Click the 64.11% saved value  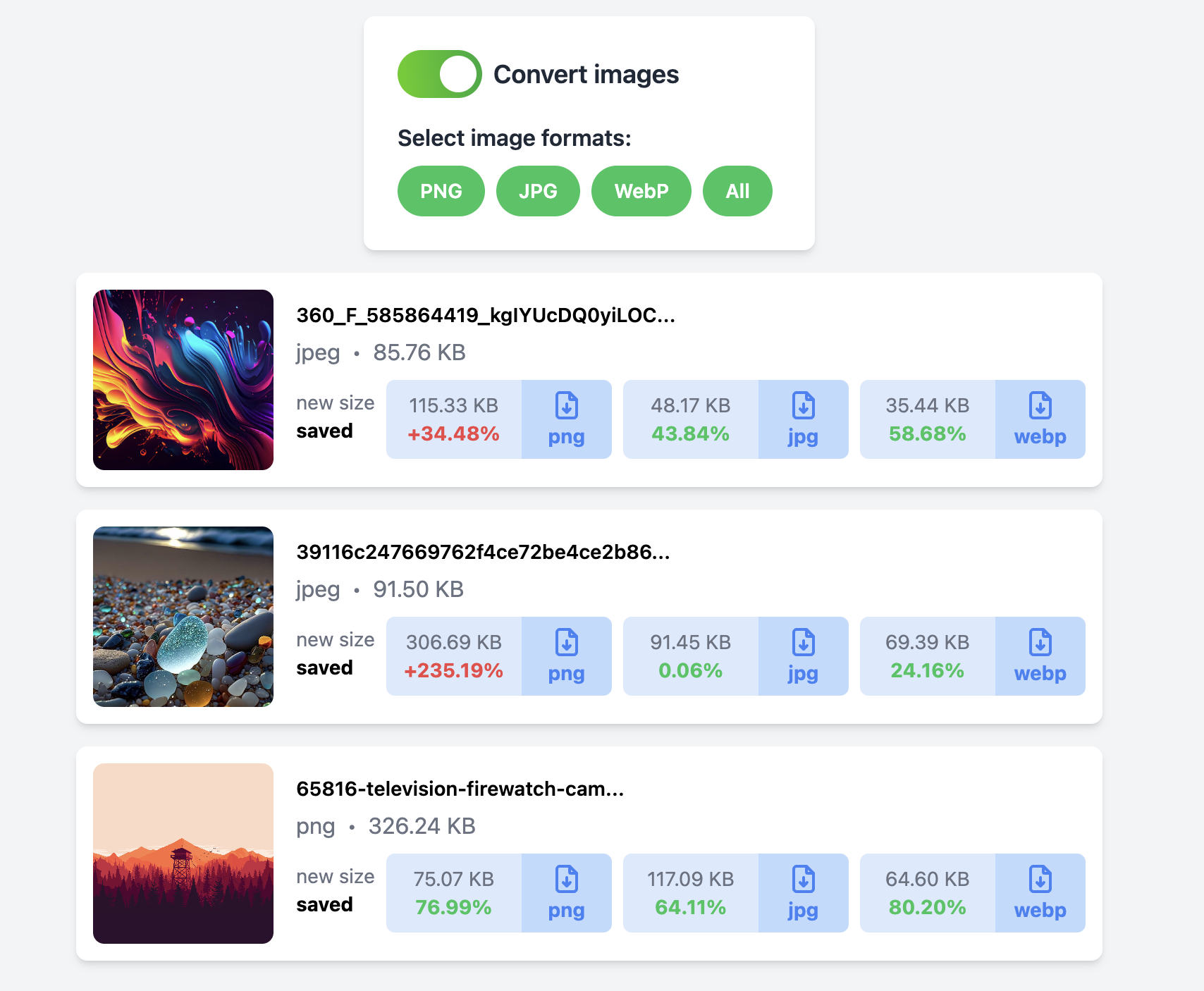pos(691,907)
